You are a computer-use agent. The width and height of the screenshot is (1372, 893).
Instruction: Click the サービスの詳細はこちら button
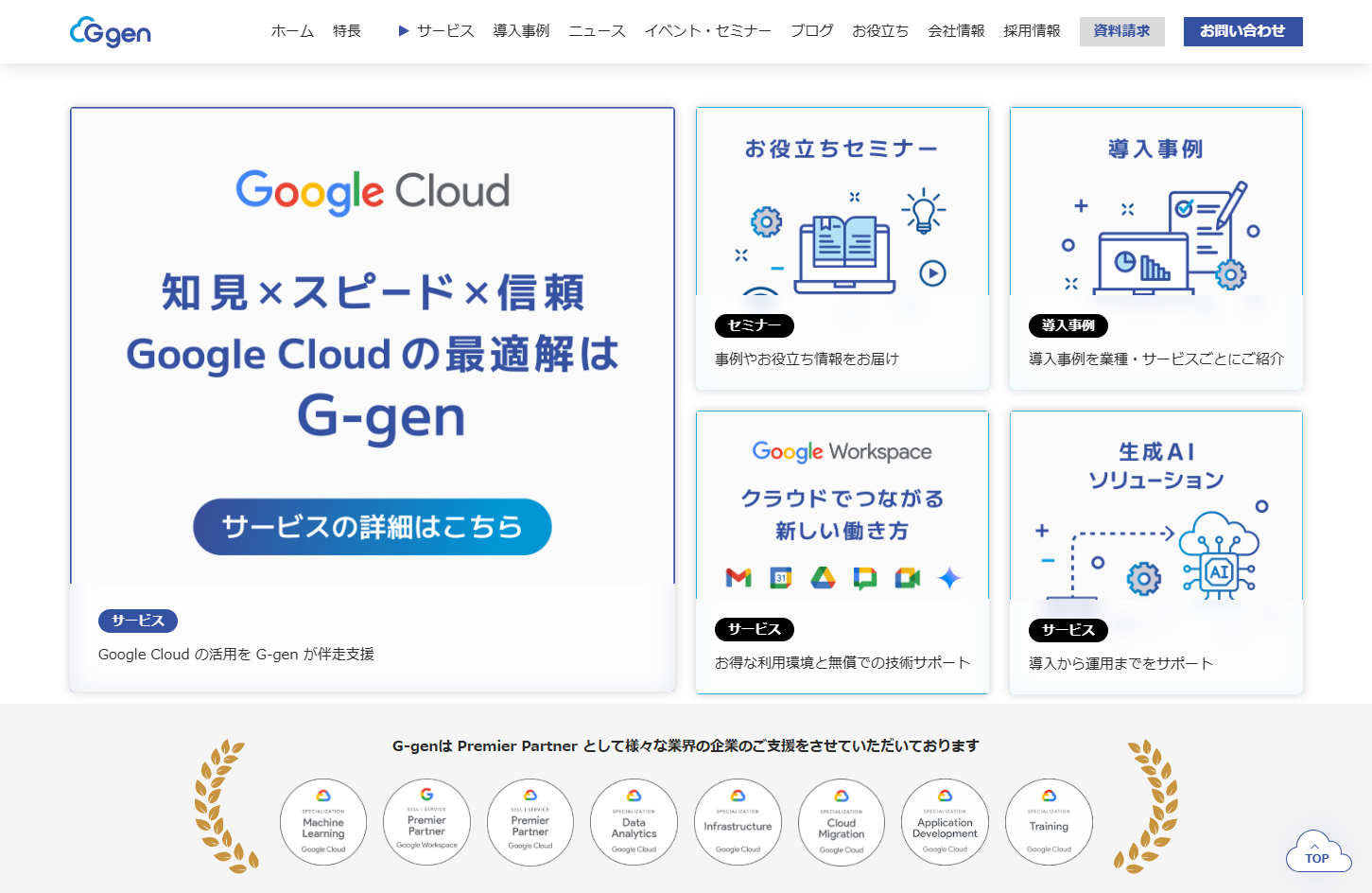pos(373,527)
